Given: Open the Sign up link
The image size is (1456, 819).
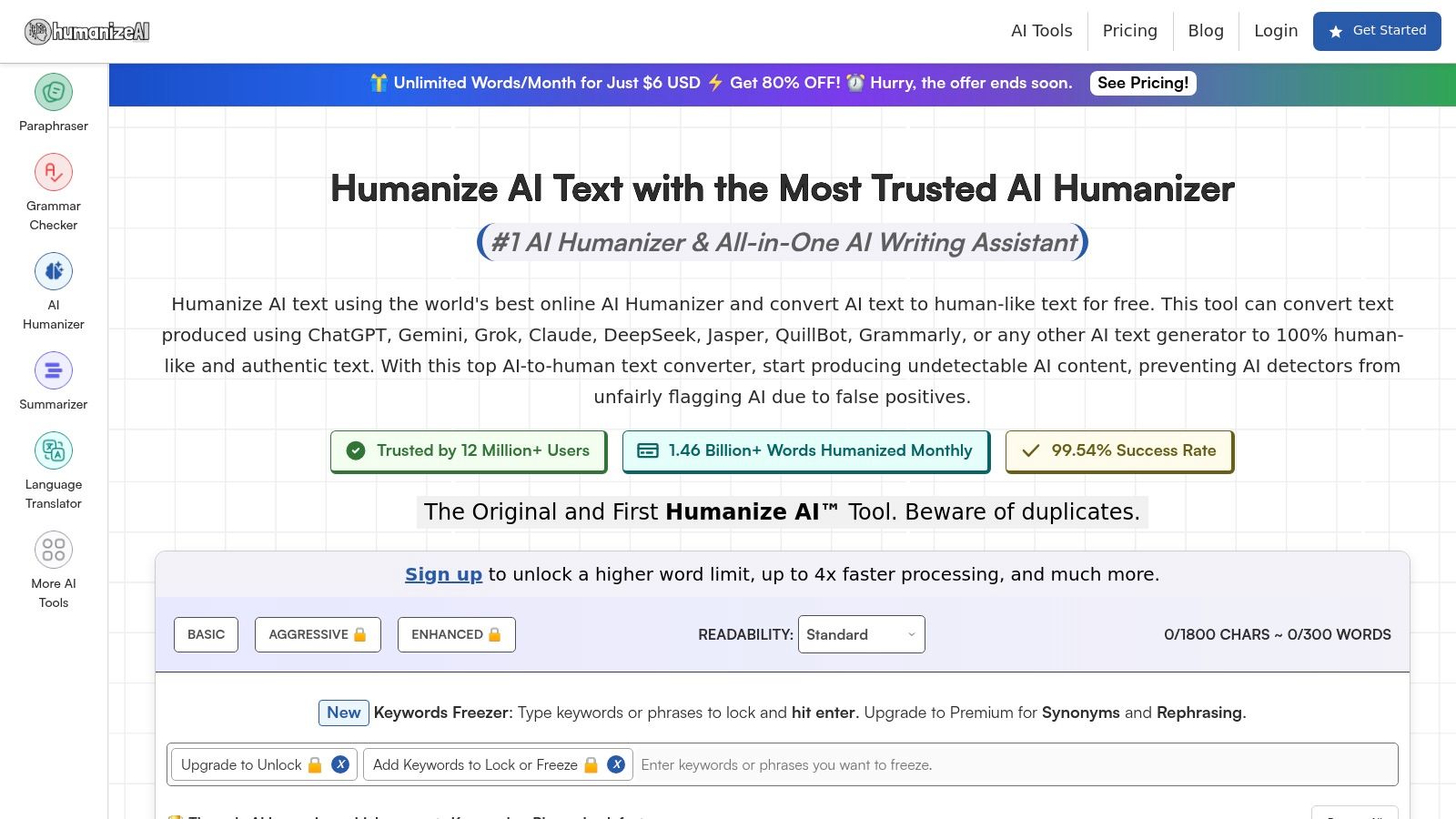Looking at the screenshot, I should (443, 574).
